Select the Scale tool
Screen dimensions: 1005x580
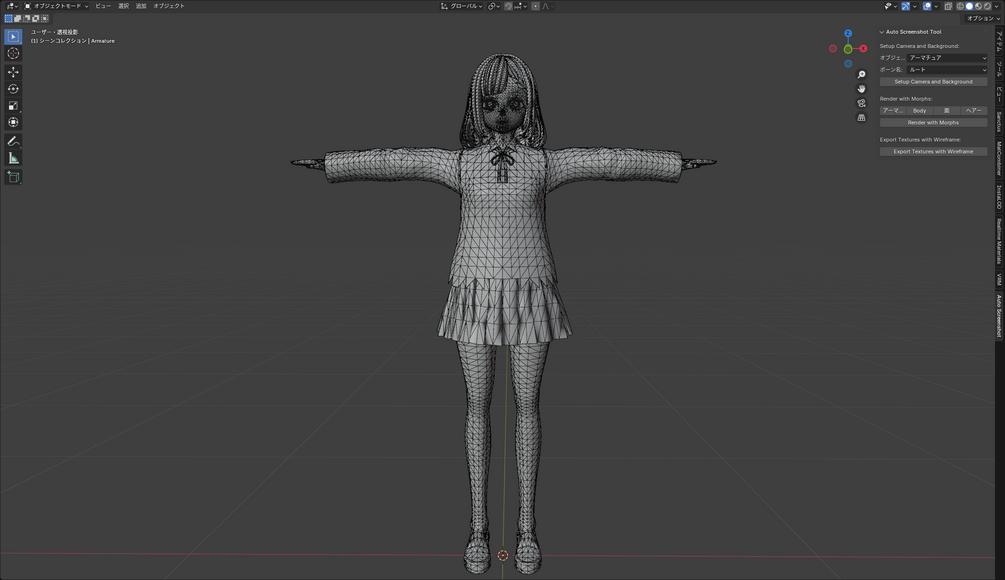click(x=13, y=105)
